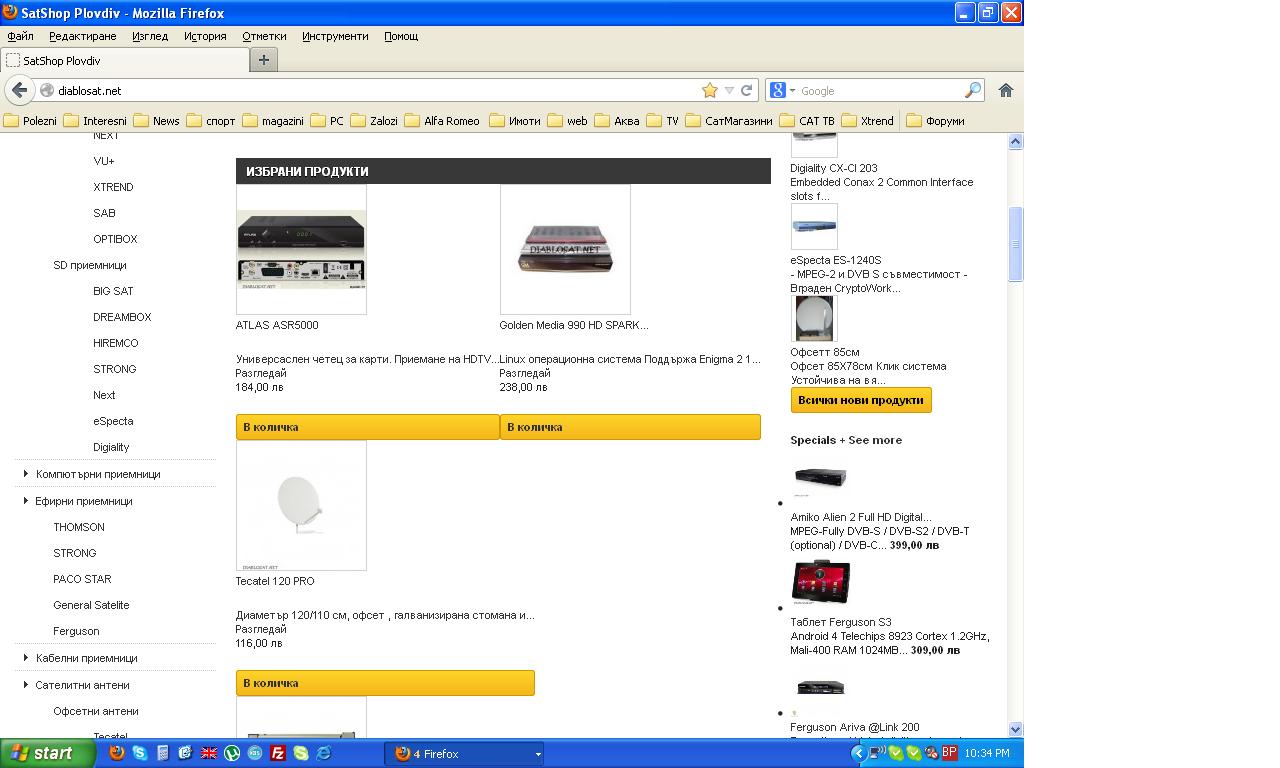Open the Polezni bookmarks folder
The image size is (1280, 768).
(x=31, y=121)
